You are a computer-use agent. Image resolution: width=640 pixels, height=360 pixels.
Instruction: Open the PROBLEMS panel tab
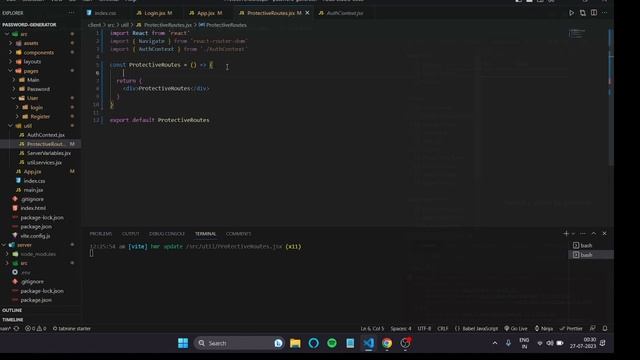100,233
